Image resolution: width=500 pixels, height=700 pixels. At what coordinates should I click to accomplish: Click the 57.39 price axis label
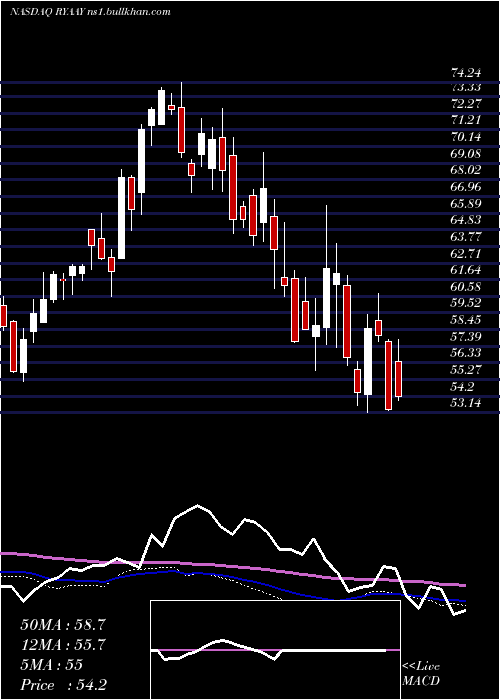tap(466, 337)
